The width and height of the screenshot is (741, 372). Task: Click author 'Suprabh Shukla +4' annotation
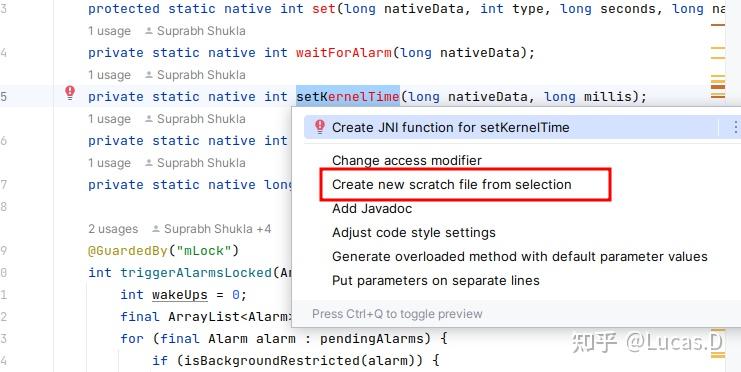(212, 229)
